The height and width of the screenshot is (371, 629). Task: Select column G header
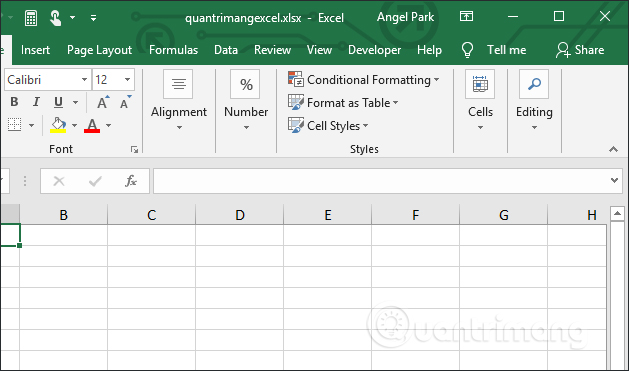[x=503, y=215]
